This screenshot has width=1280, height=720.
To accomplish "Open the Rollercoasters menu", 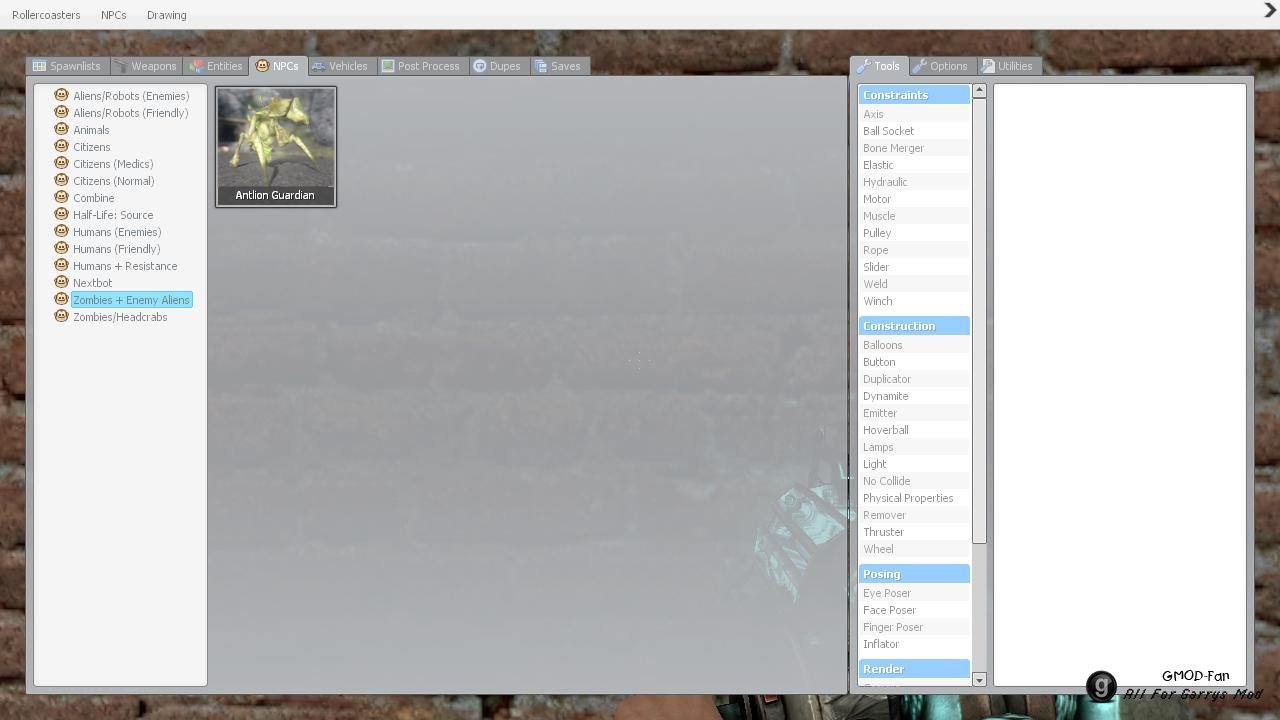I will click(46, 15).
